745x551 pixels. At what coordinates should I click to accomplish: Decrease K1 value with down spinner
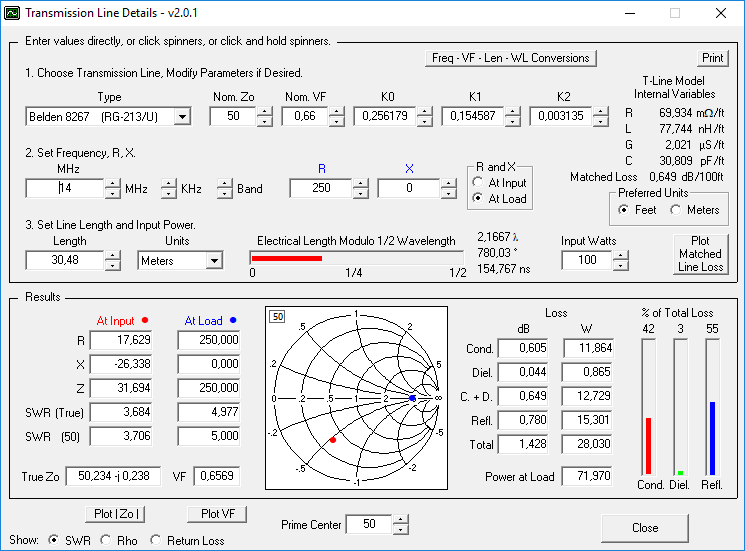click(x=513, y=121)
